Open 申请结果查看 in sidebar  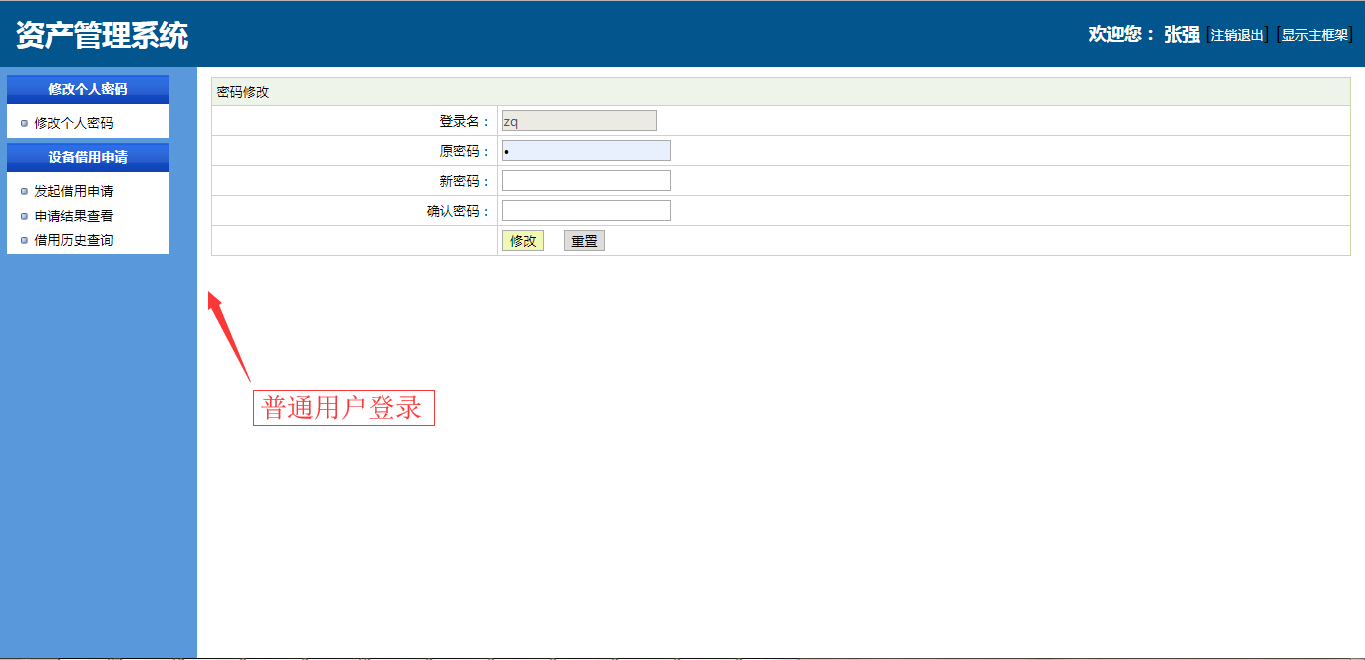74,215
